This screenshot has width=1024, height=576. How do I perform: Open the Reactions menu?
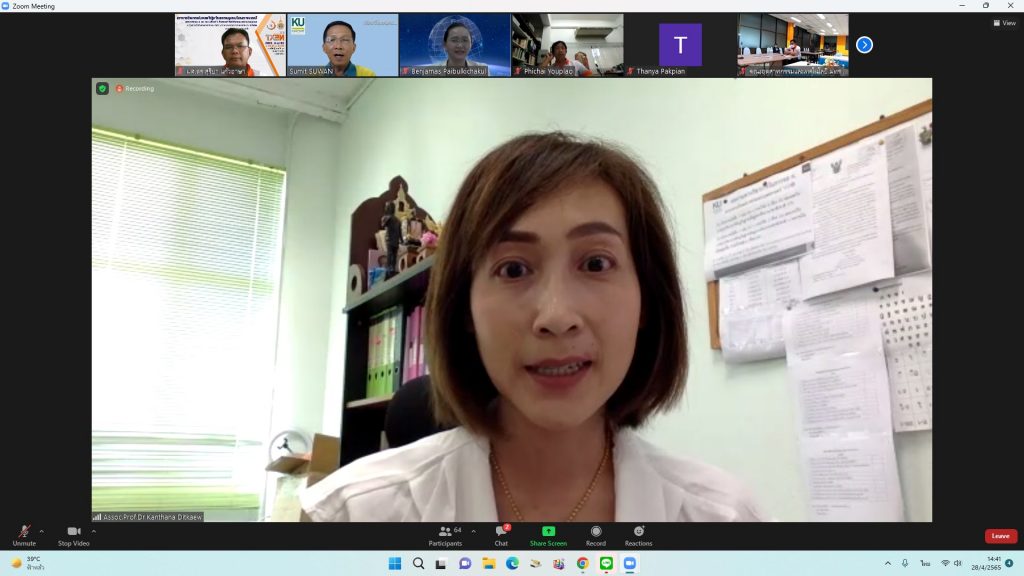(x=638, y=534)
